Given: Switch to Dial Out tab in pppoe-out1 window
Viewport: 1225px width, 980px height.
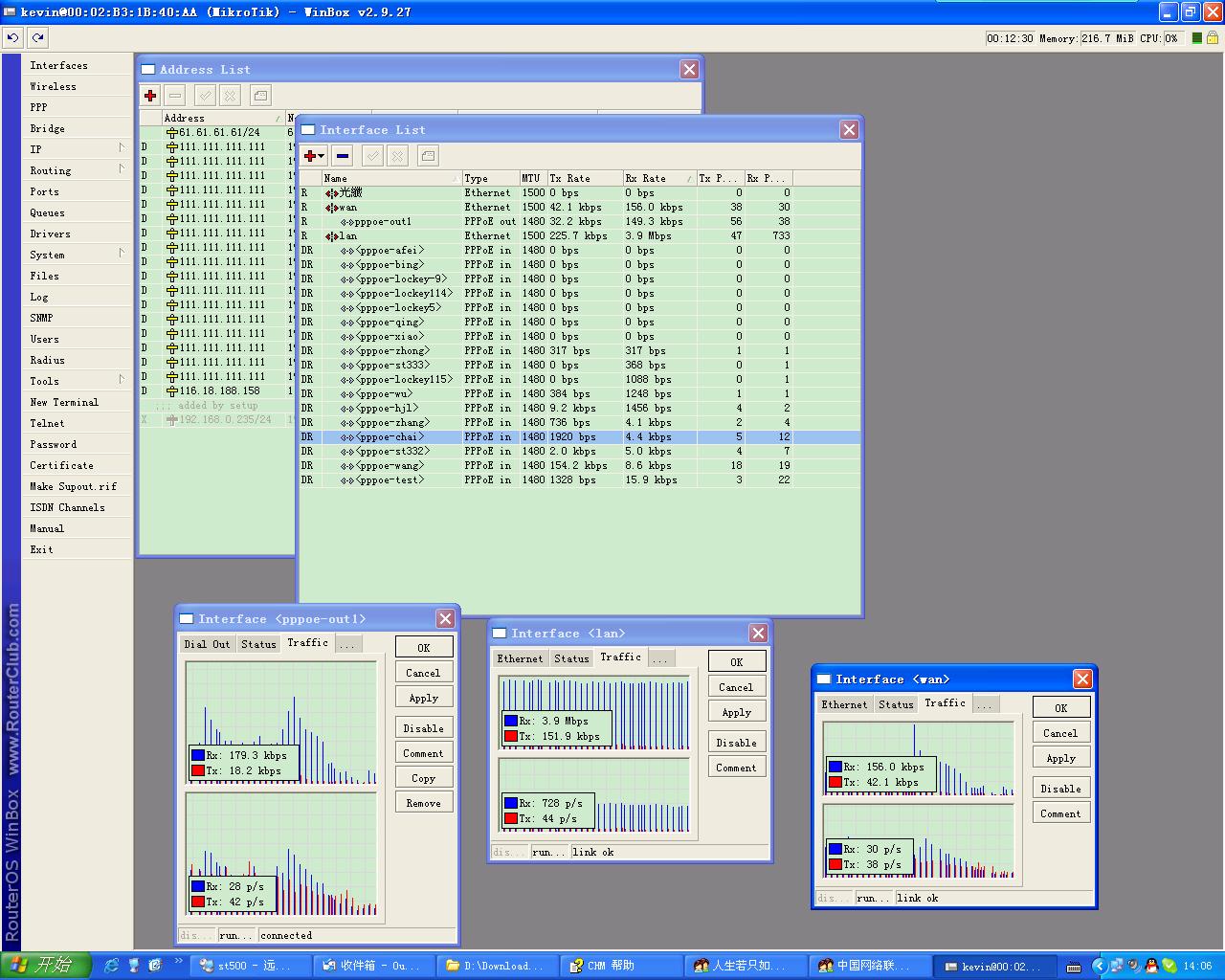Looking at the screenshot, I should click(208, 644).
